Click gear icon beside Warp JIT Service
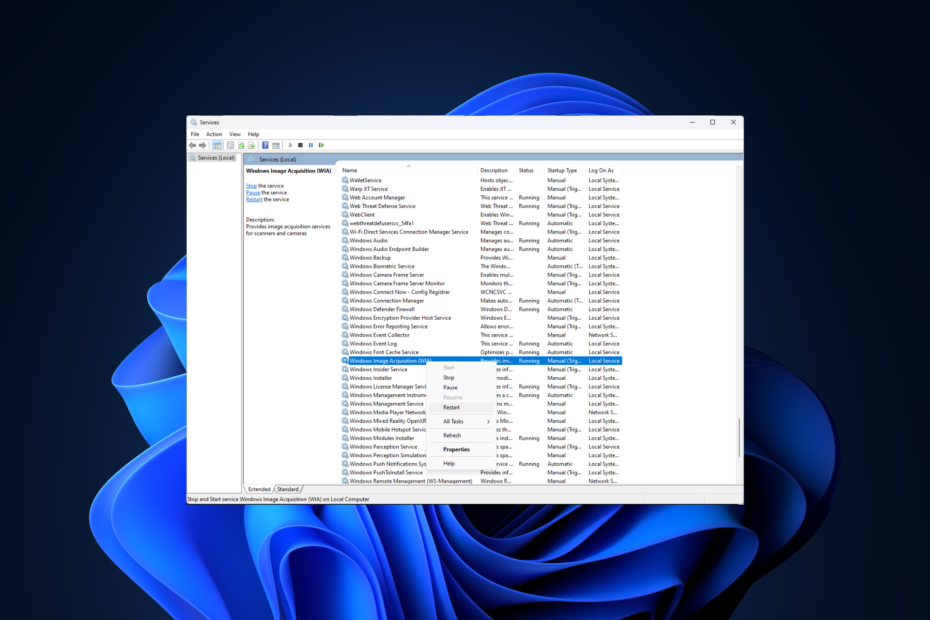Screen dimensions: 930x620 pyautogui.click(x=345, y=189)
